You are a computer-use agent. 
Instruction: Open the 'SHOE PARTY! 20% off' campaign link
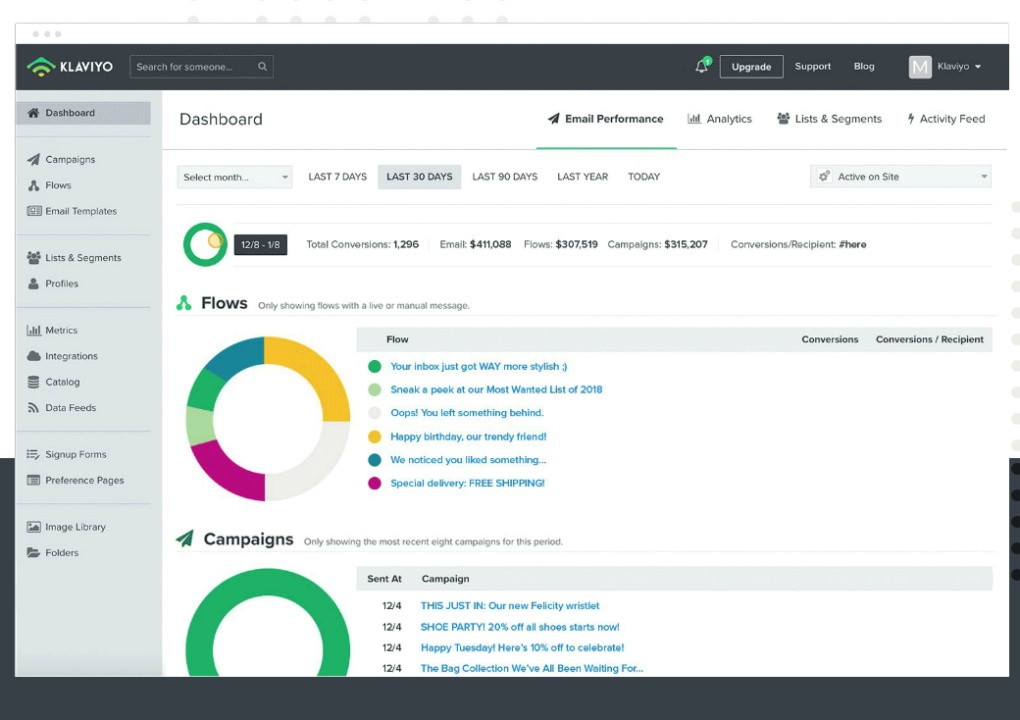coord(520,627)
